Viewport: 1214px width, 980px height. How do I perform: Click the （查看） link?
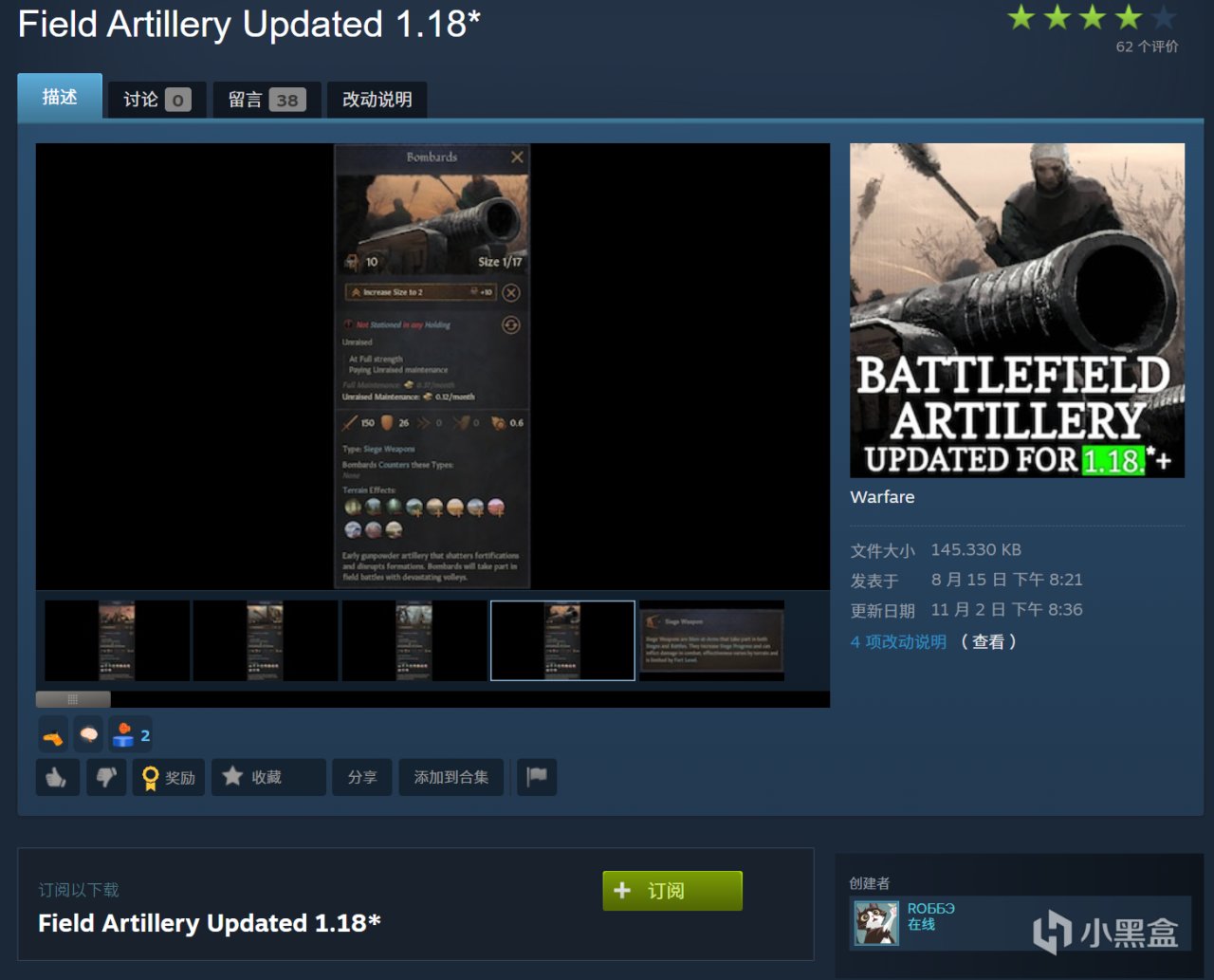(988, 641)
